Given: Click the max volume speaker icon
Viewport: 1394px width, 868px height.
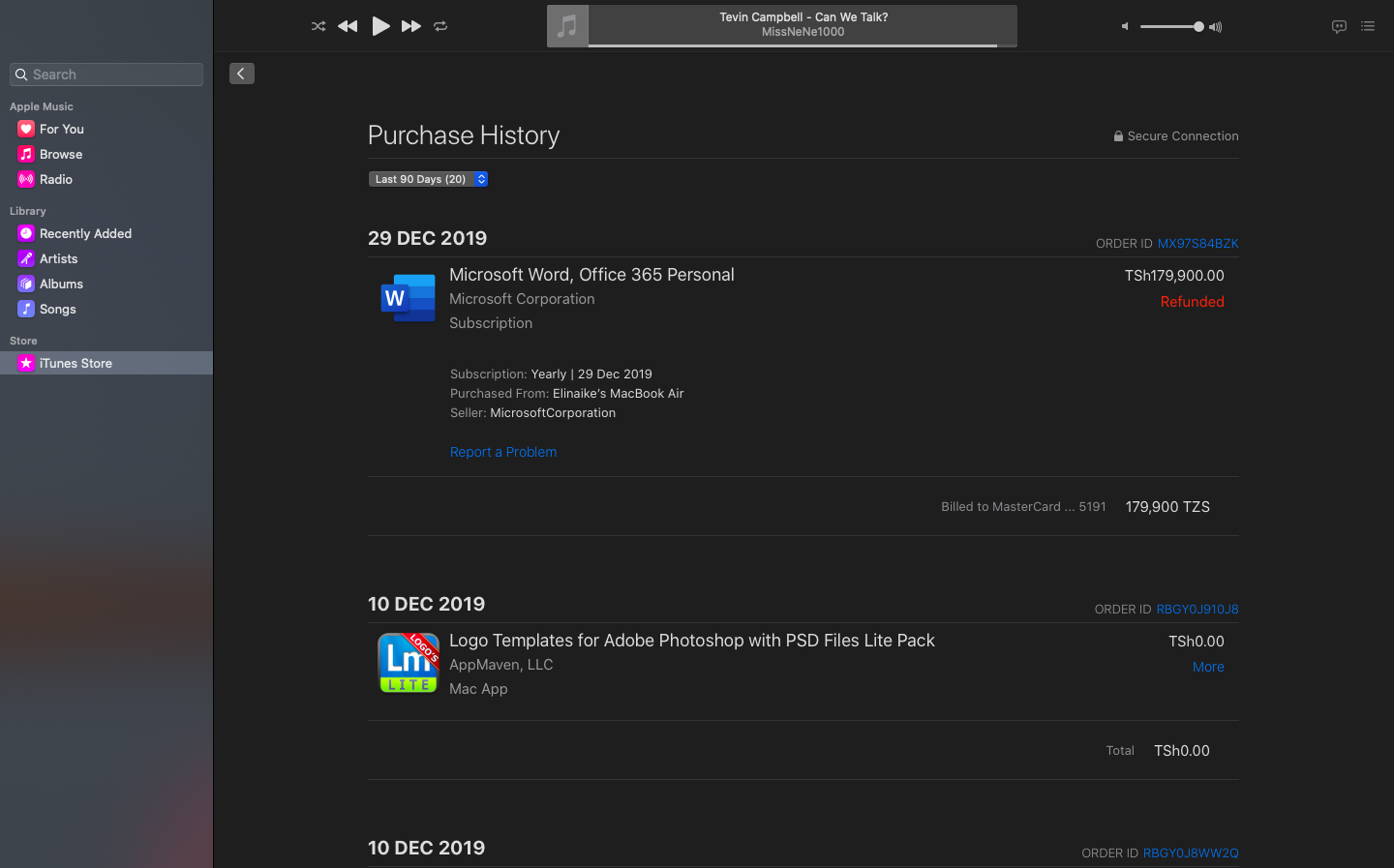Looking at the screenshot, I should (x=1216, y=27).
